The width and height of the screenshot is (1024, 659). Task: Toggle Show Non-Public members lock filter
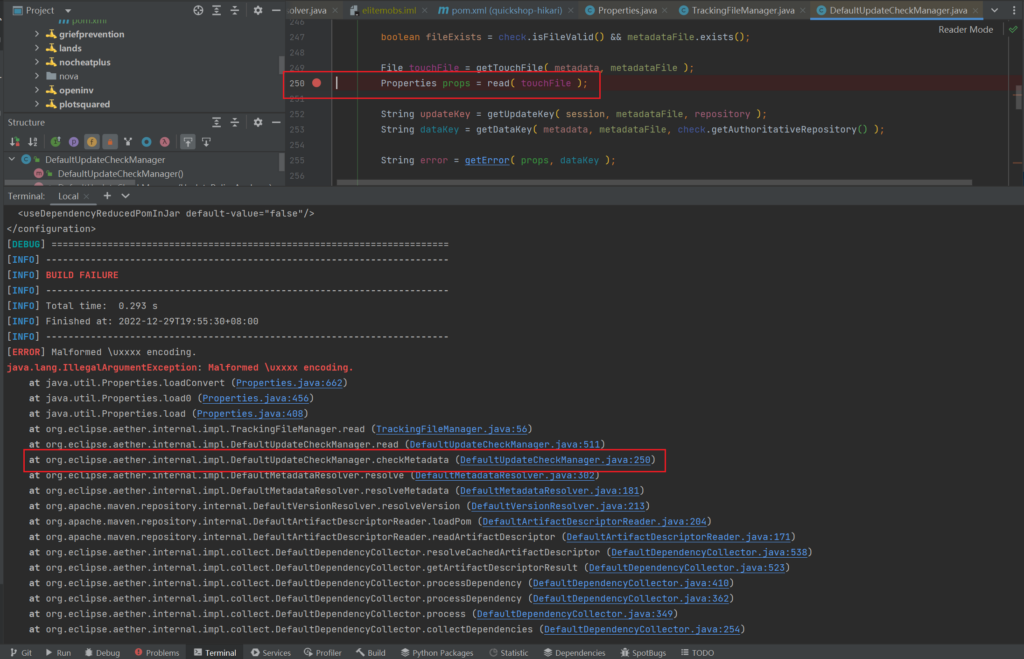[x=110, y=141]
